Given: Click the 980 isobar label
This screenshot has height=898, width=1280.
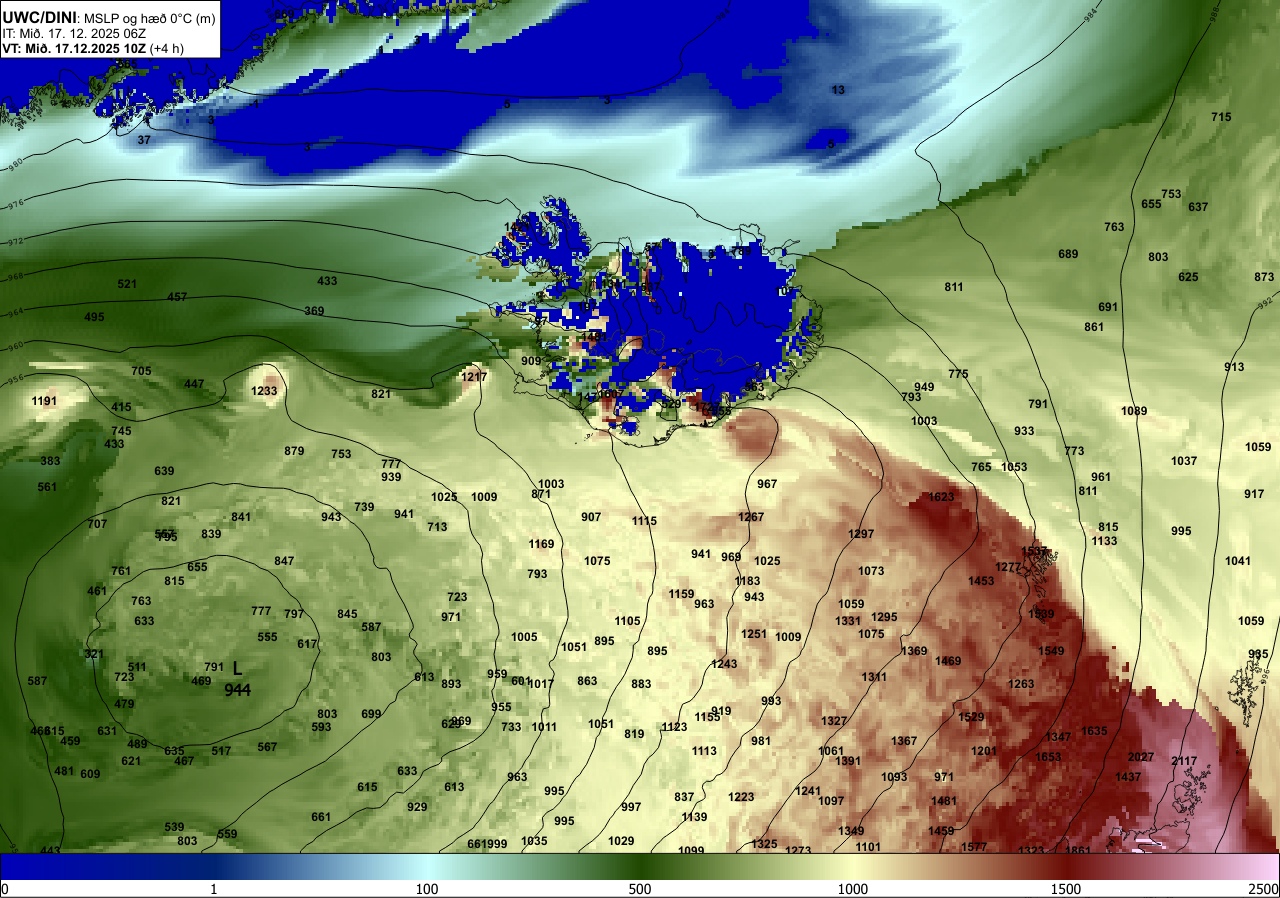Looking at the screenshot, I should 15,165.
